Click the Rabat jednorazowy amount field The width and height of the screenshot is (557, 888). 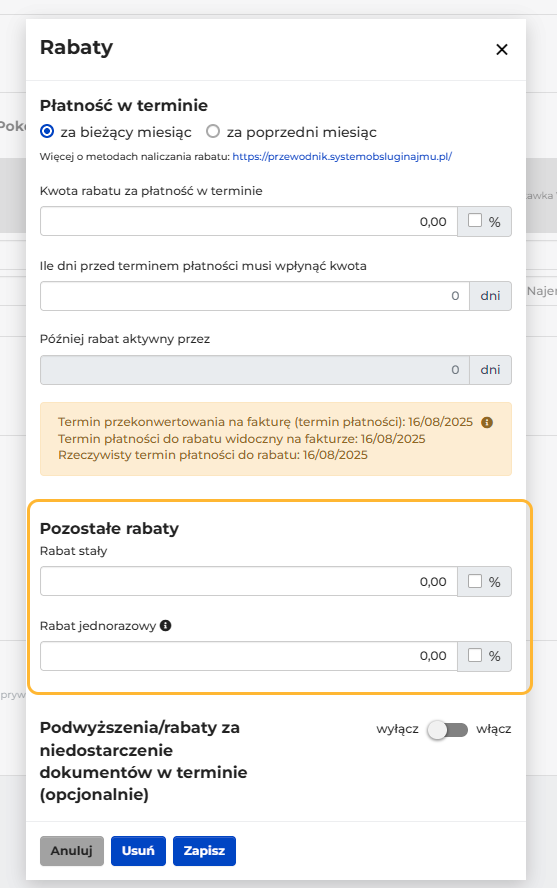249,656
